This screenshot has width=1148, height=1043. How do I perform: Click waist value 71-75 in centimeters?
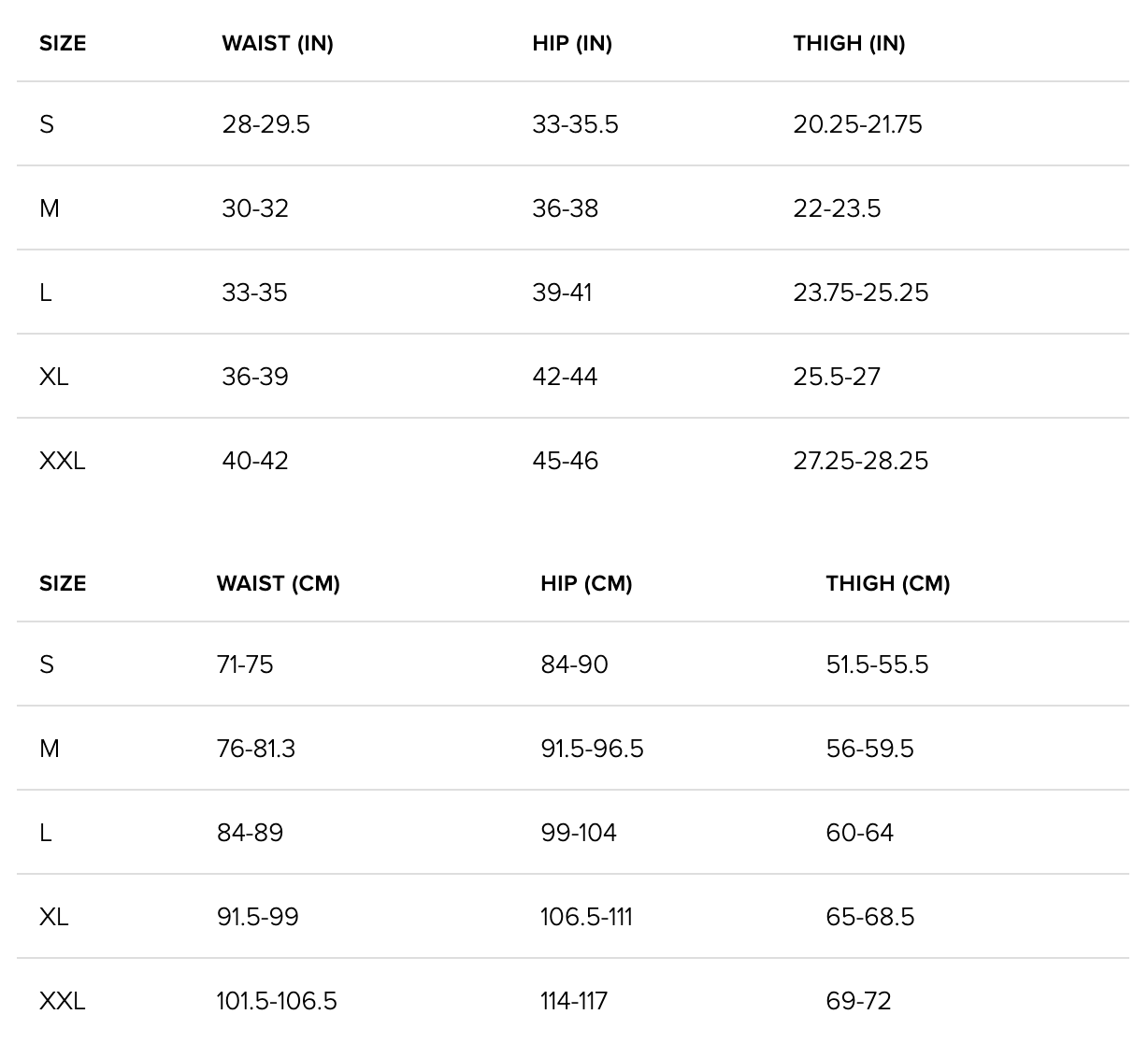click(x=245, y=664)
